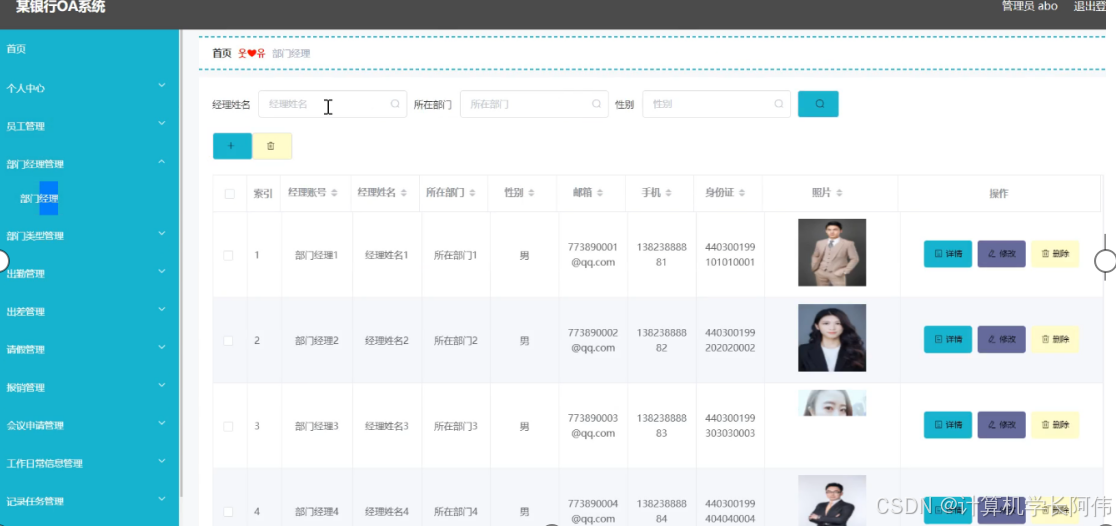Collapse 部门经理管理 sidebar menu chevron
This screenshot has height=526, width=1116.
[162, 162]
